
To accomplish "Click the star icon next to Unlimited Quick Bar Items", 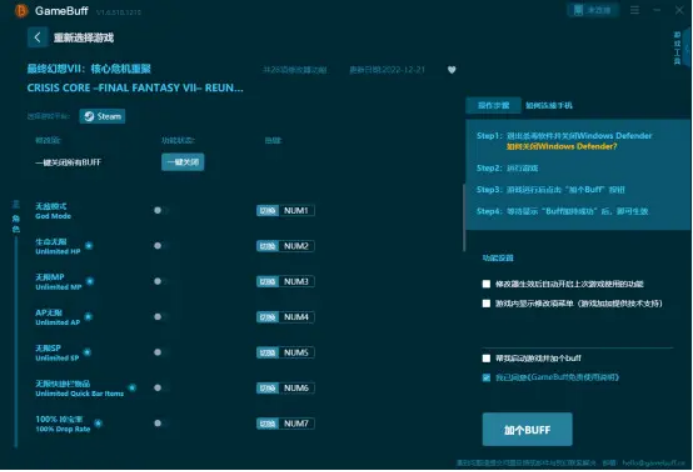I will tap(132, 388).
